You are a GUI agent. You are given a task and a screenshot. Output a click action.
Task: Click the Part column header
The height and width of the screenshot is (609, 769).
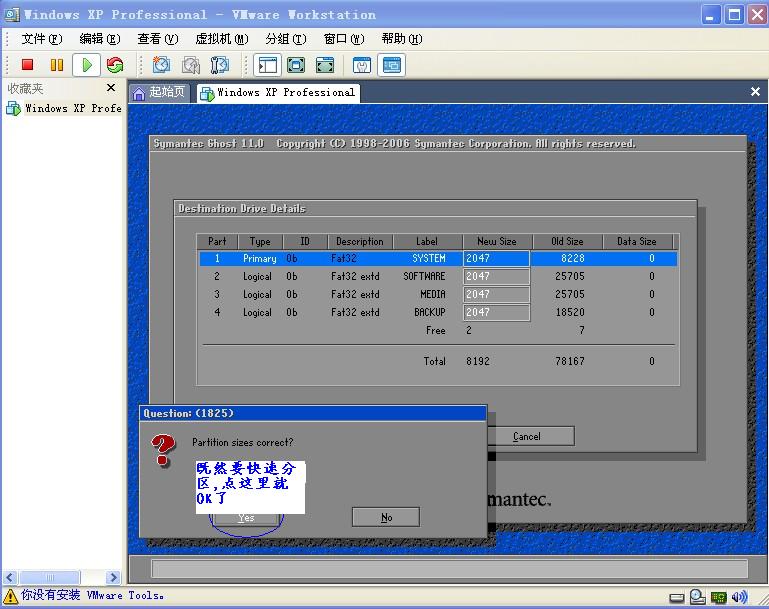click(217, 241)
